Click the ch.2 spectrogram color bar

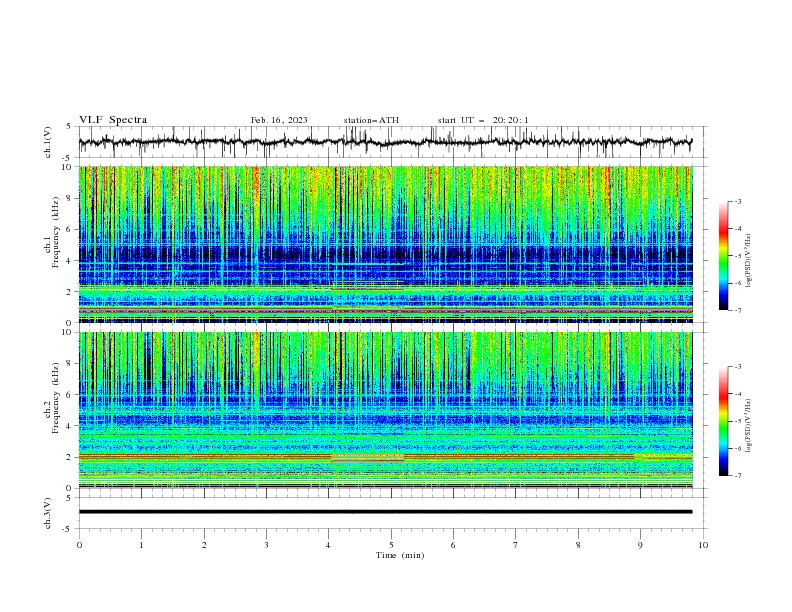[x=724, y=421]
